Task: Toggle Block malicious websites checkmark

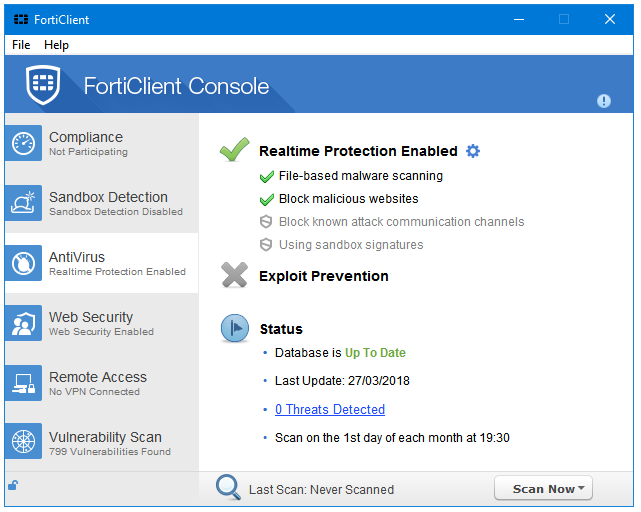Action: [266, 199]
